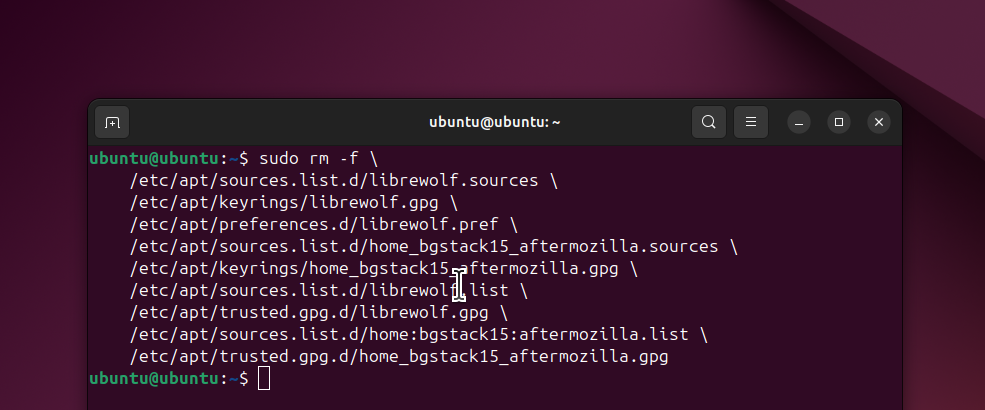Click the ubuntu@ubuntu window title
This screenshot has width=985, height=410.
coord(494,122)
